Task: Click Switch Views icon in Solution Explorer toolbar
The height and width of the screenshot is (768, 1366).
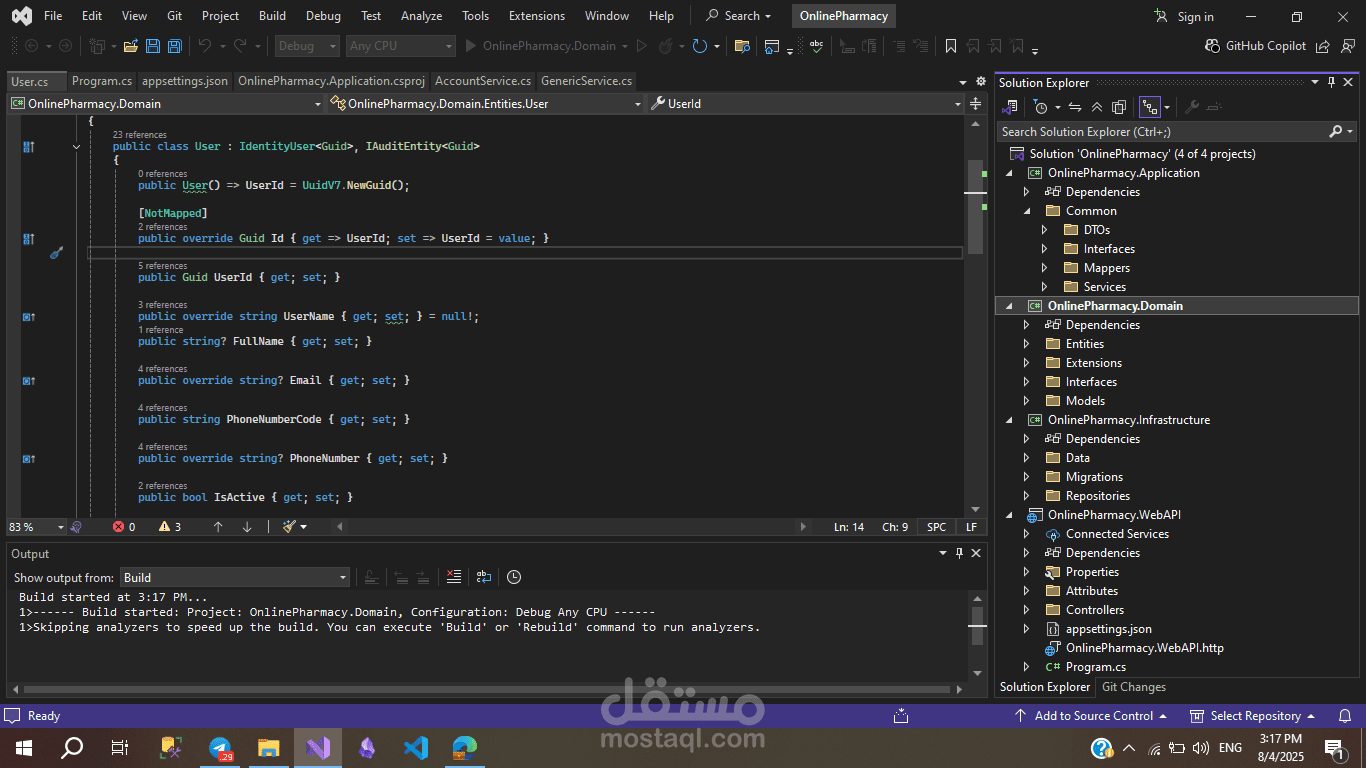Action: point(1009,107)
